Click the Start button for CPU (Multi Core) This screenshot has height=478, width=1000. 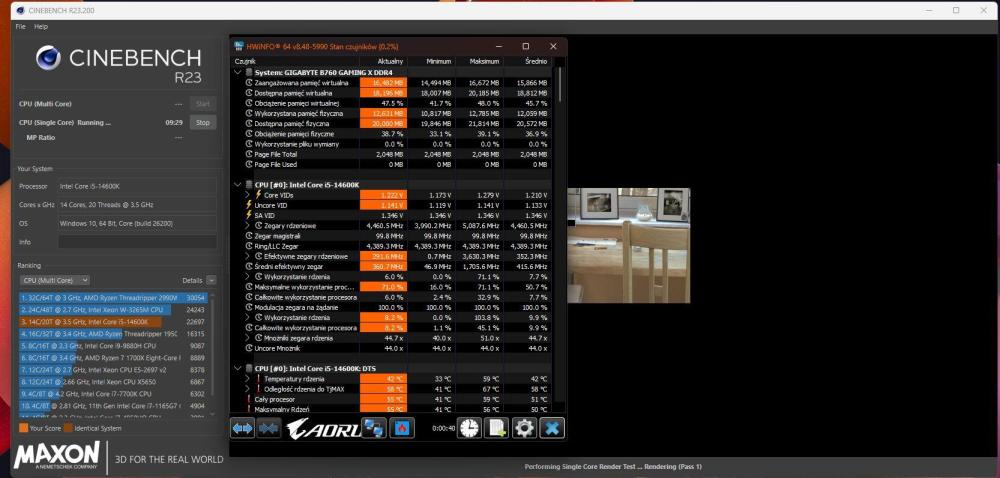point(203,104)
